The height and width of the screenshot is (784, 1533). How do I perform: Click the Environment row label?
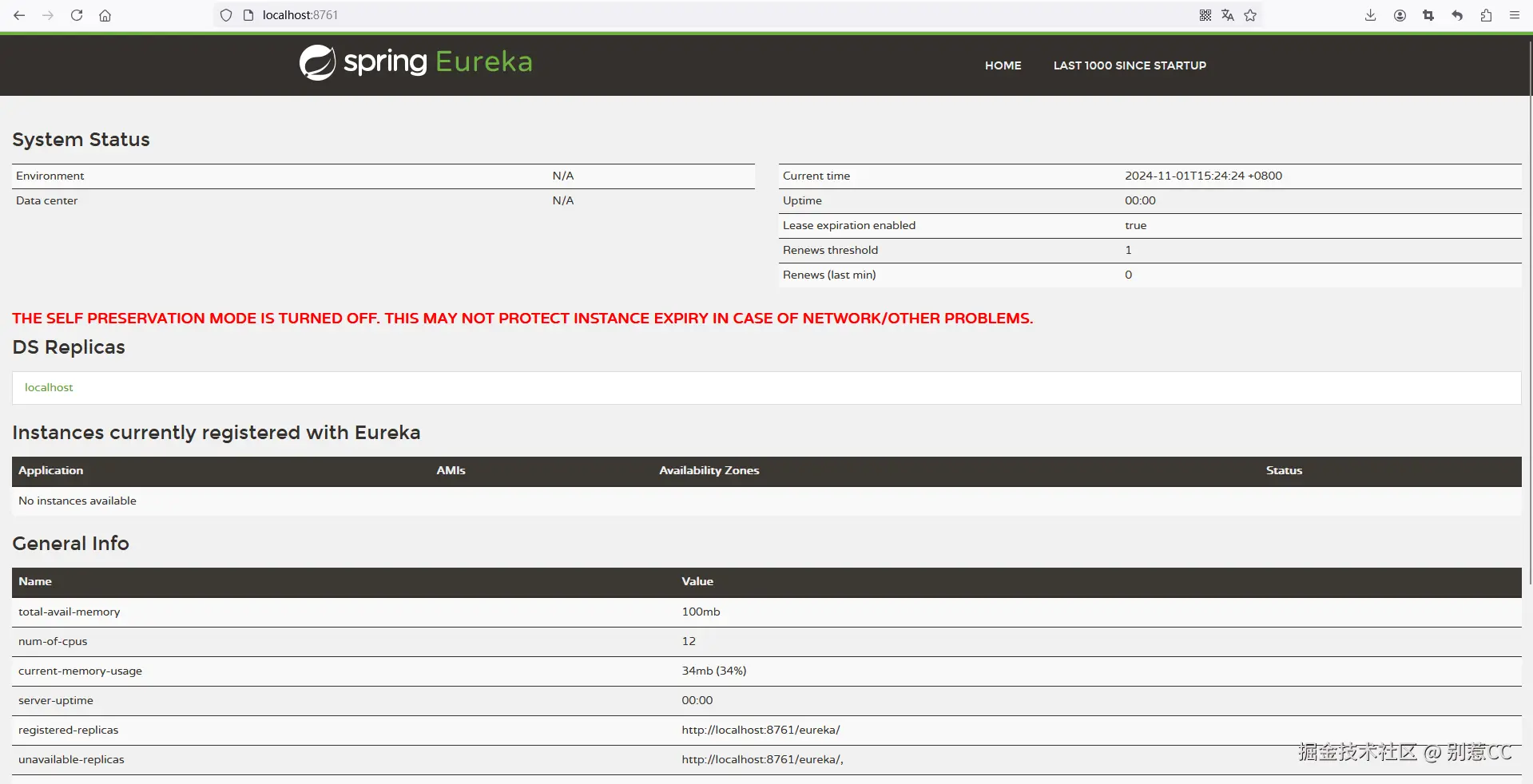point(50,176)
